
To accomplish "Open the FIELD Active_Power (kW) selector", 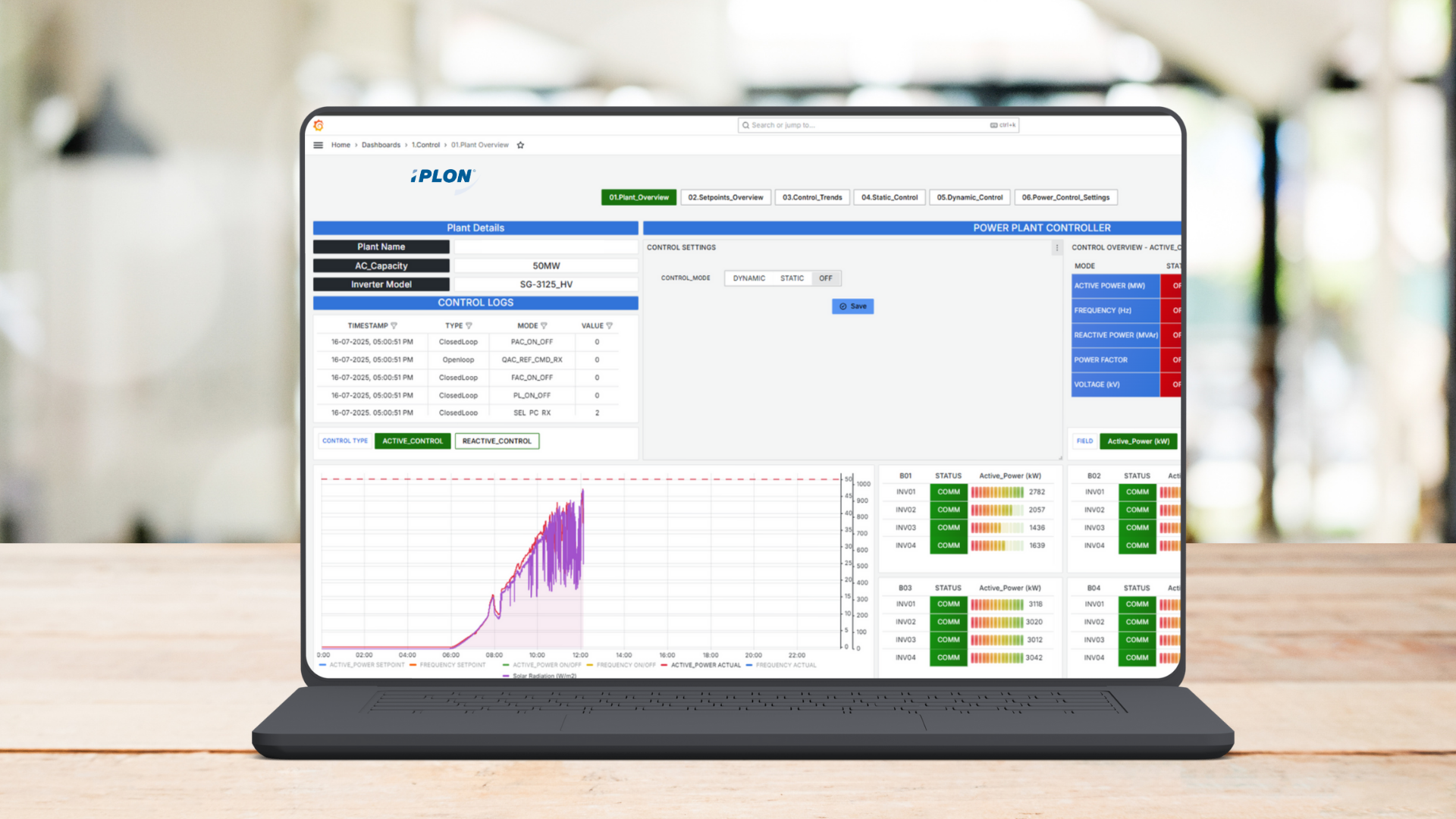I will 1137,441.
